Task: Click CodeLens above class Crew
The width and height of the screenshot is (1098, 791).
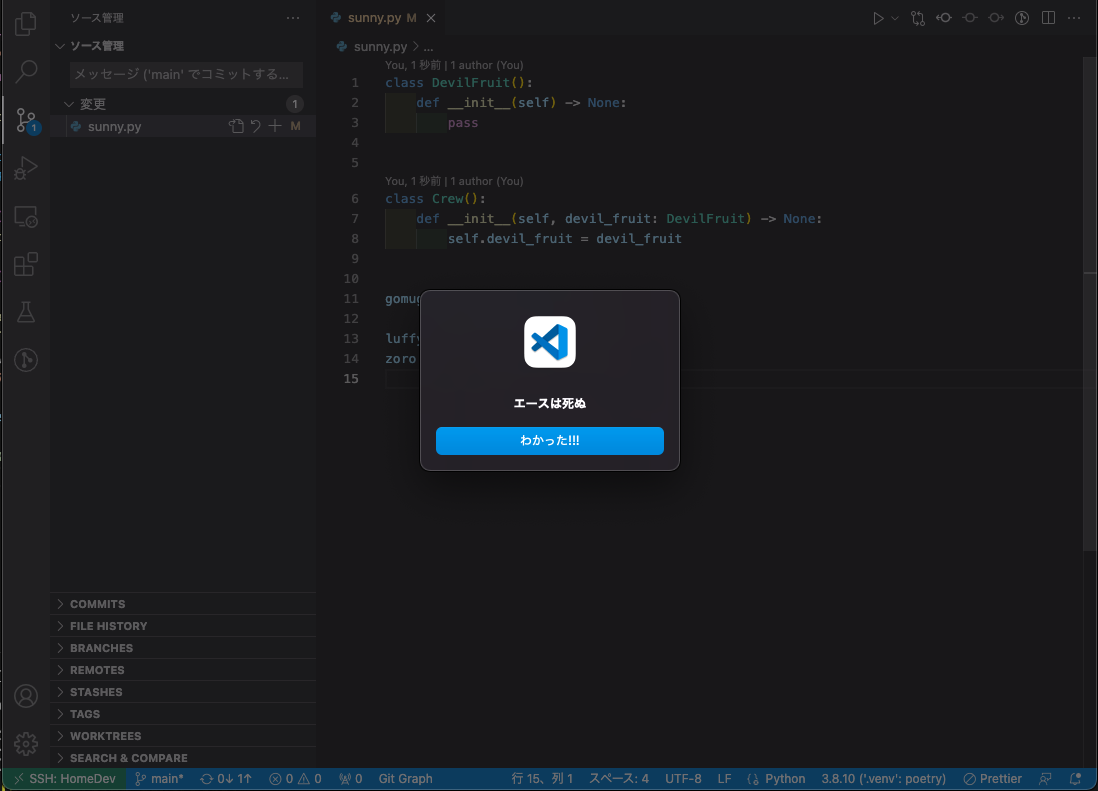Action: pyautogui.click(x=454, y=181)
